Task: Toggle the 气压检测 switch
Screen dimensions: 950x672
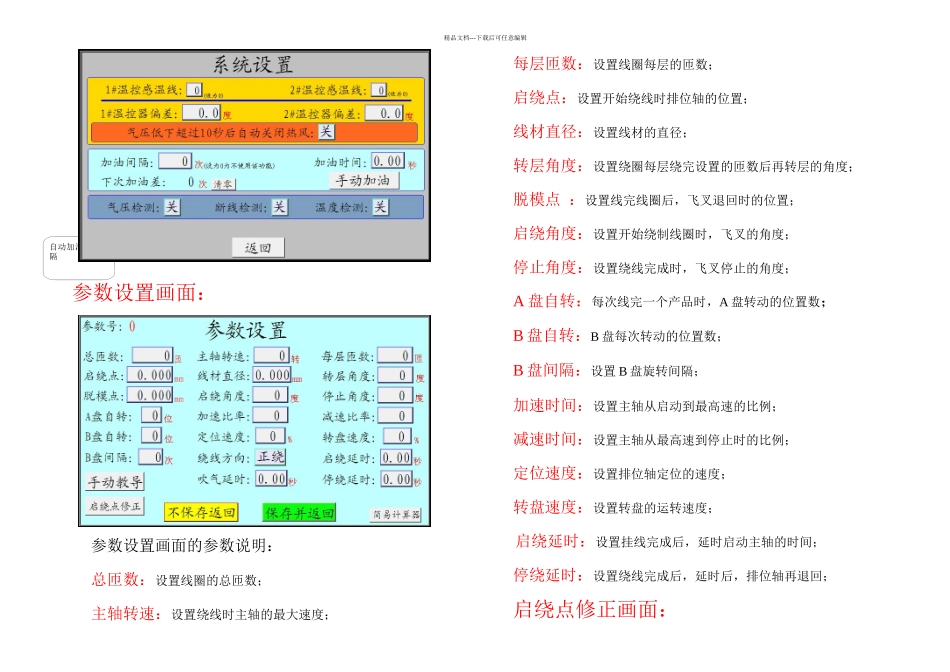Action: coord(172,207)
